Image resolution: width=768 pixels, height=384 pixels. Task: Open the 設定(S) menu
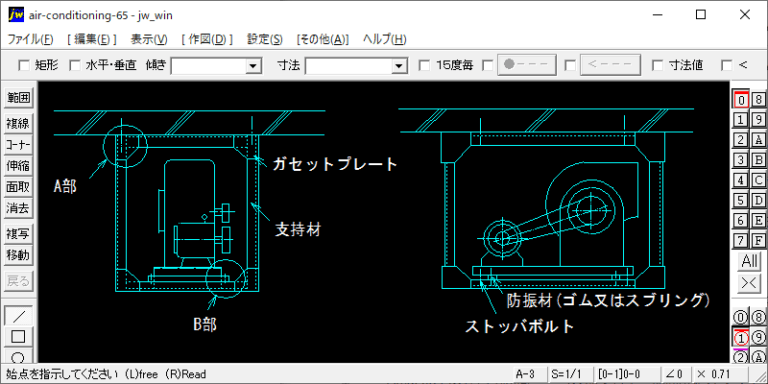[264, 40]
